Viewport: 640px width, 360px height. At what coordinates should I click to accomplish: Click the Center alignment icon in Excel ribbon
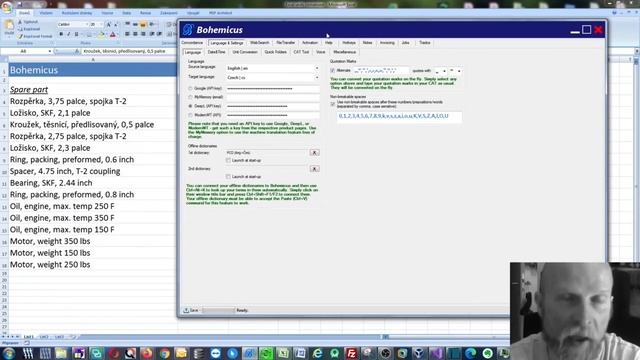pyautogui.click(x=135, y=34)
